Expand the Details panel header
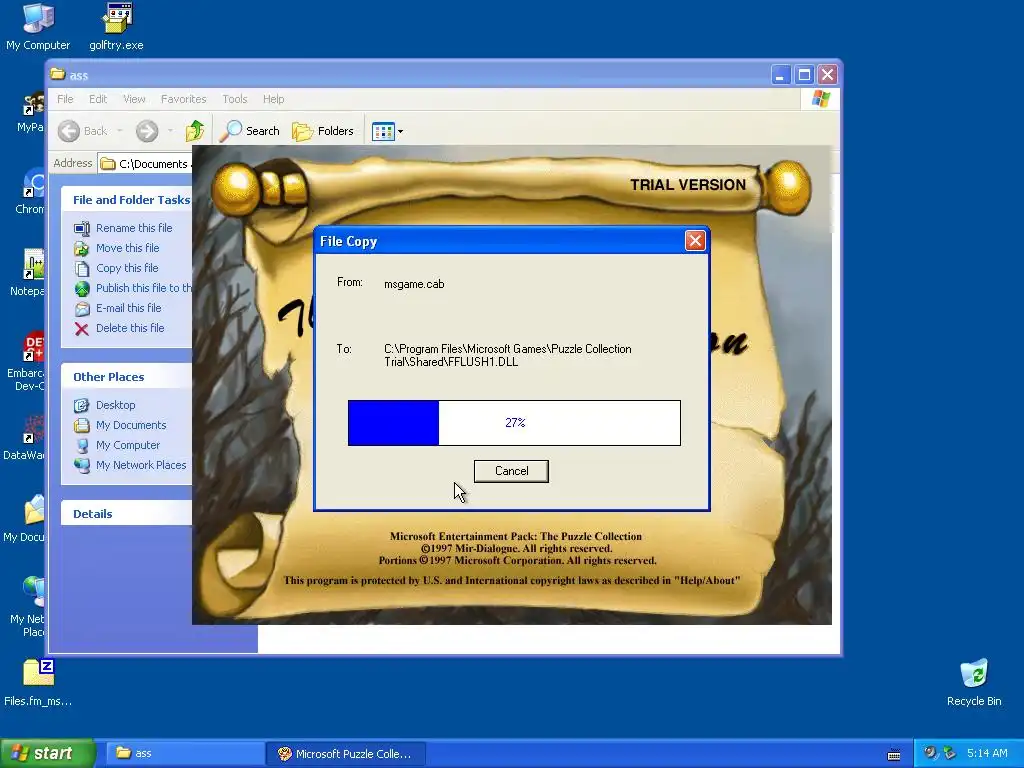The height and width of the screenshot is (768, 1024). pyautogui.click(x=127, y=514)
